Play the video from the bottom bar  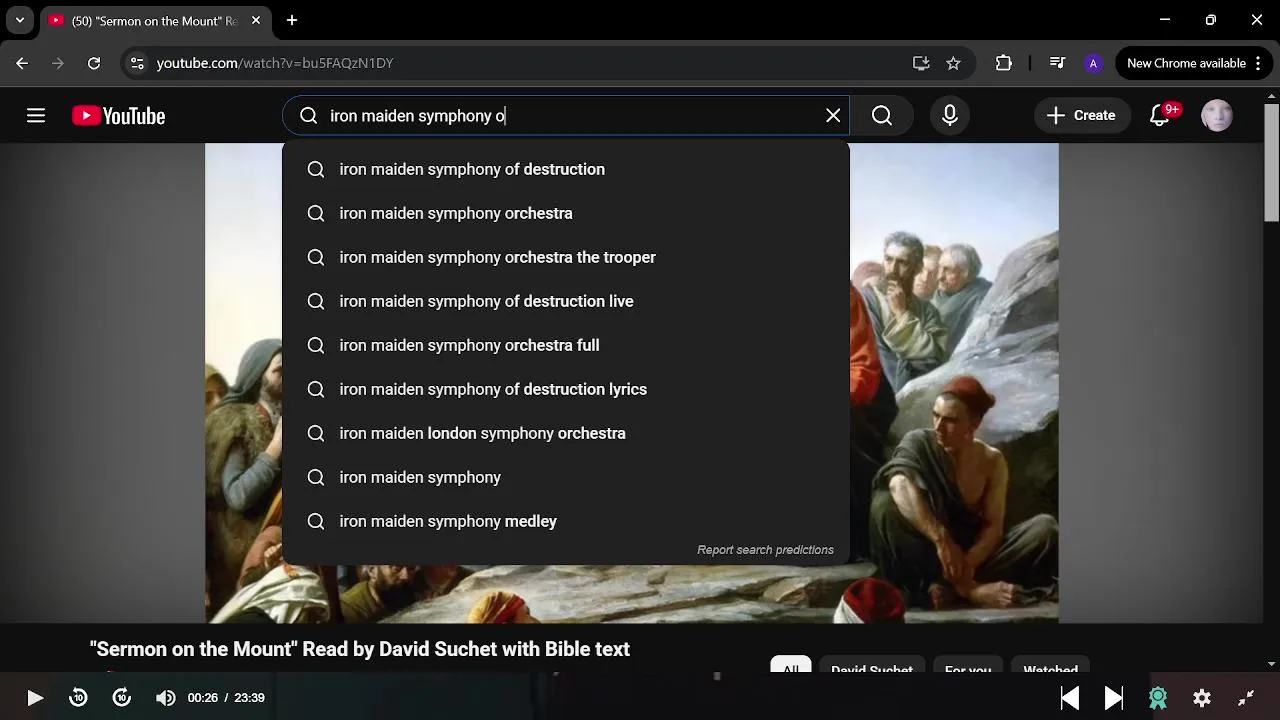35,698
